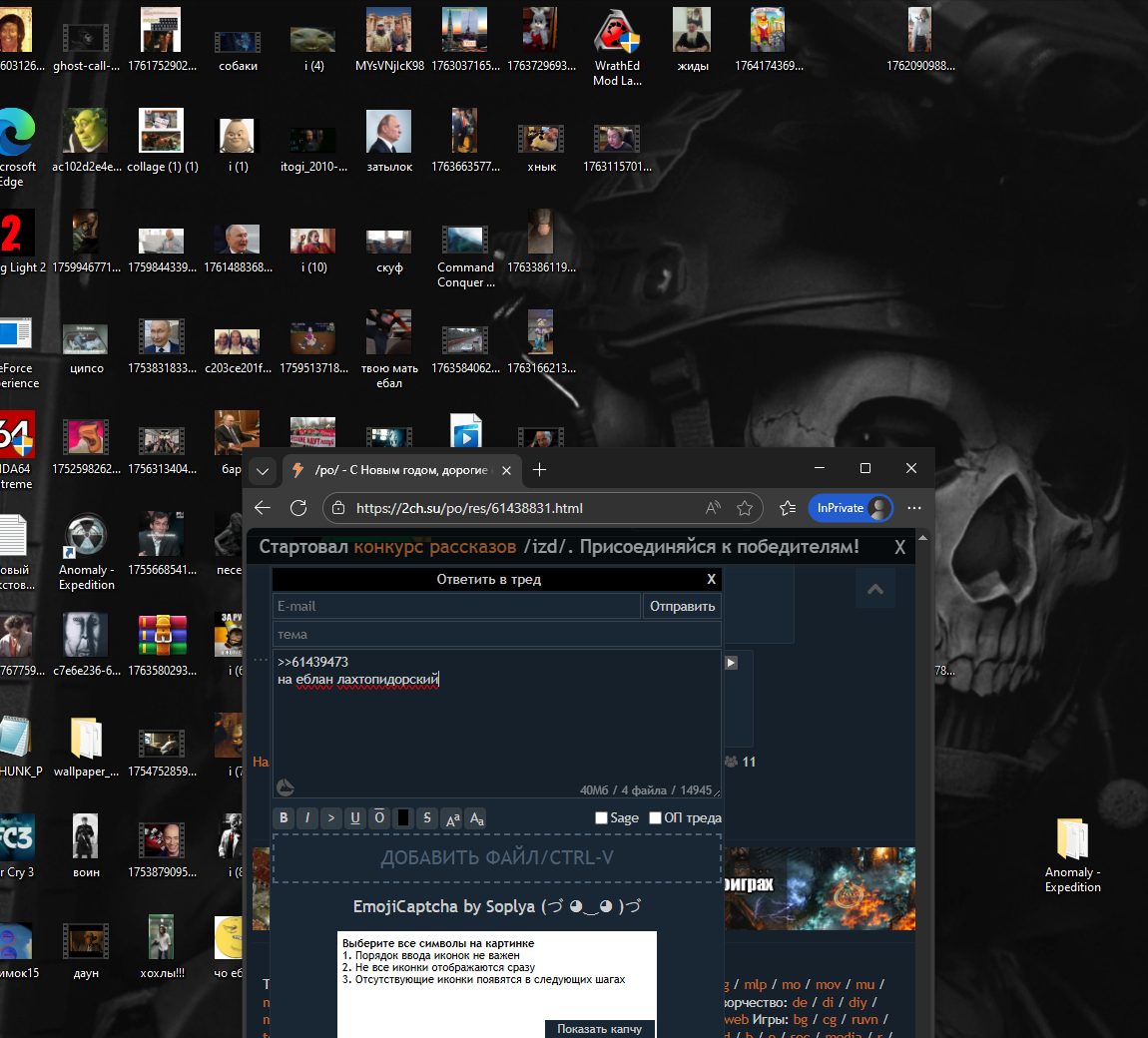Click ДОБАВИТЬ ФАЙЛ/CTRL-V upload area
1148x1038 pixels.
pyautogui.click(x=497, y=858)
